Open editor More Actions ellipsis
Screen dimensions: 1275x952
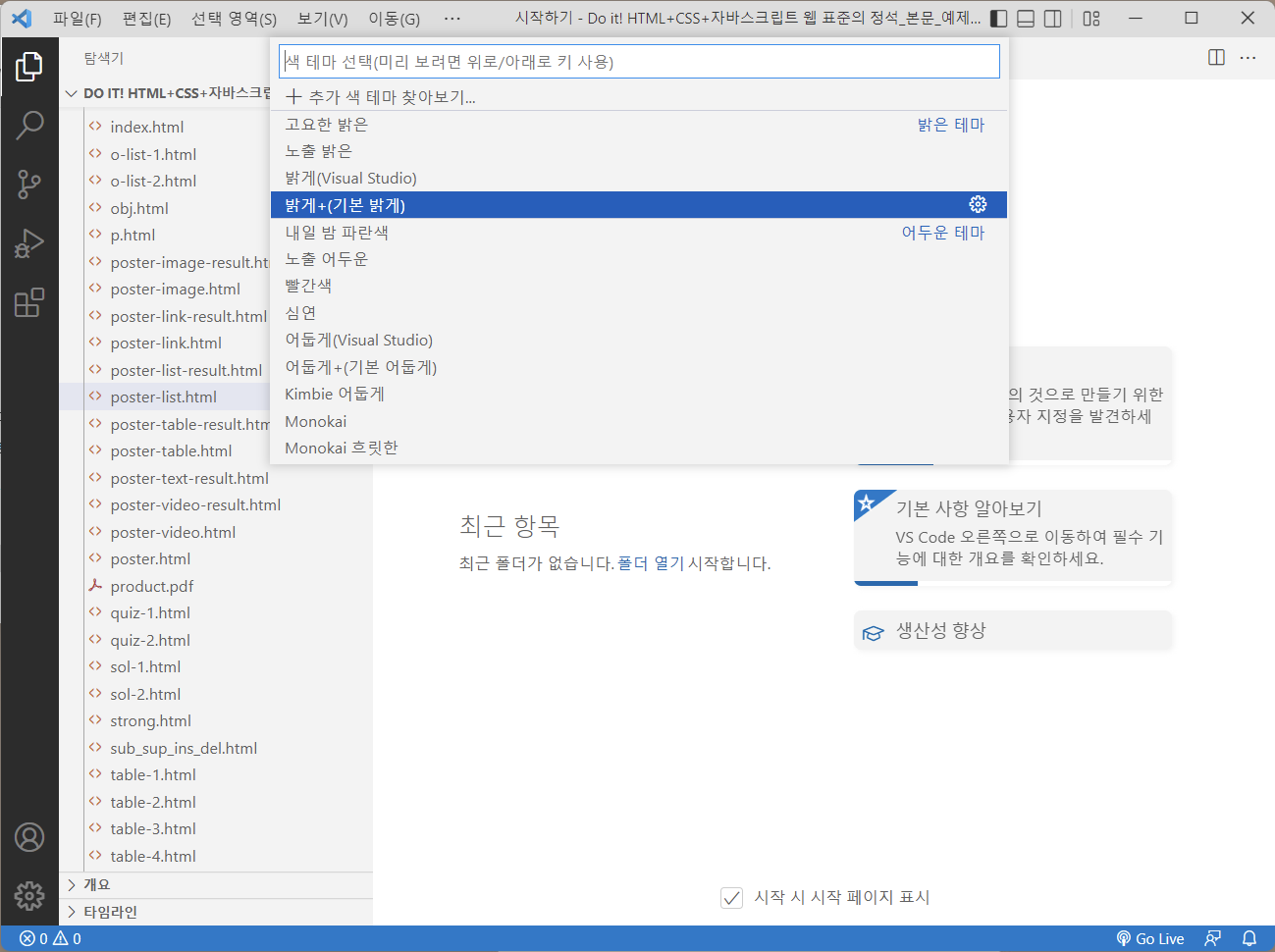1248,57
